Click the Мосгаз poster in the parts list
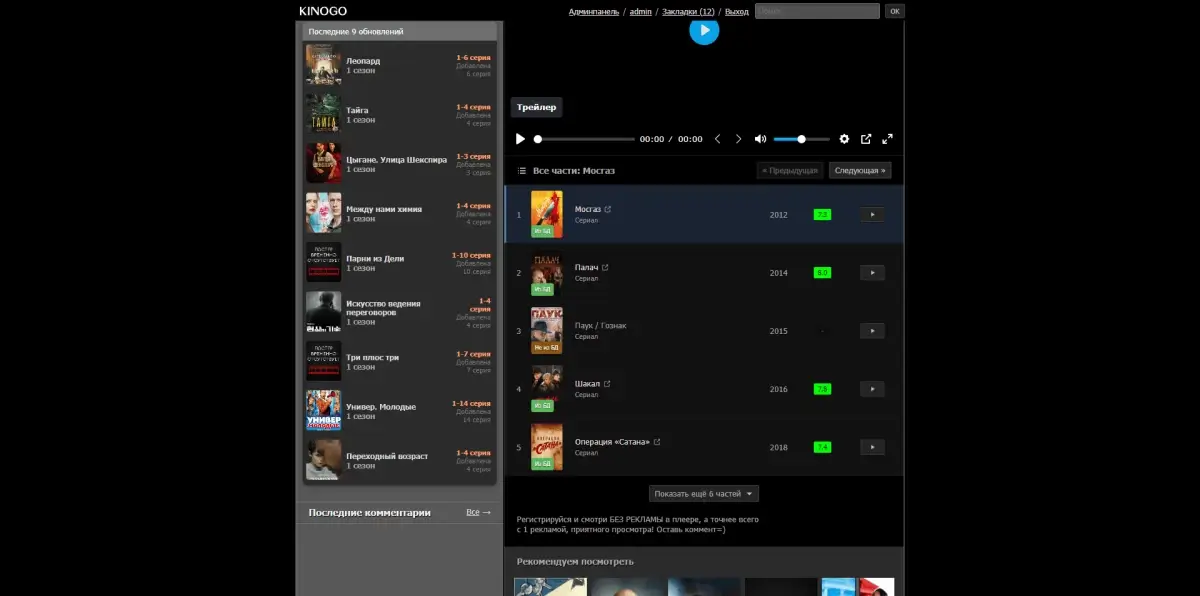 point(547,214)
